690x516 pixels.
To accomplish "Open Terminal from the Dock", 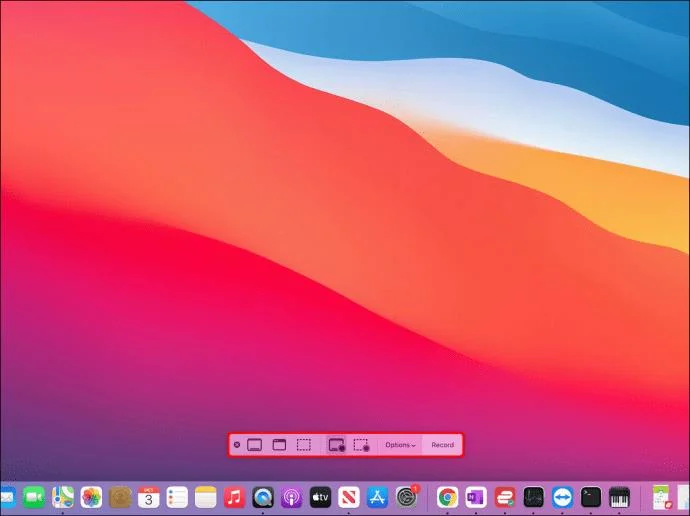I will 591,497.
